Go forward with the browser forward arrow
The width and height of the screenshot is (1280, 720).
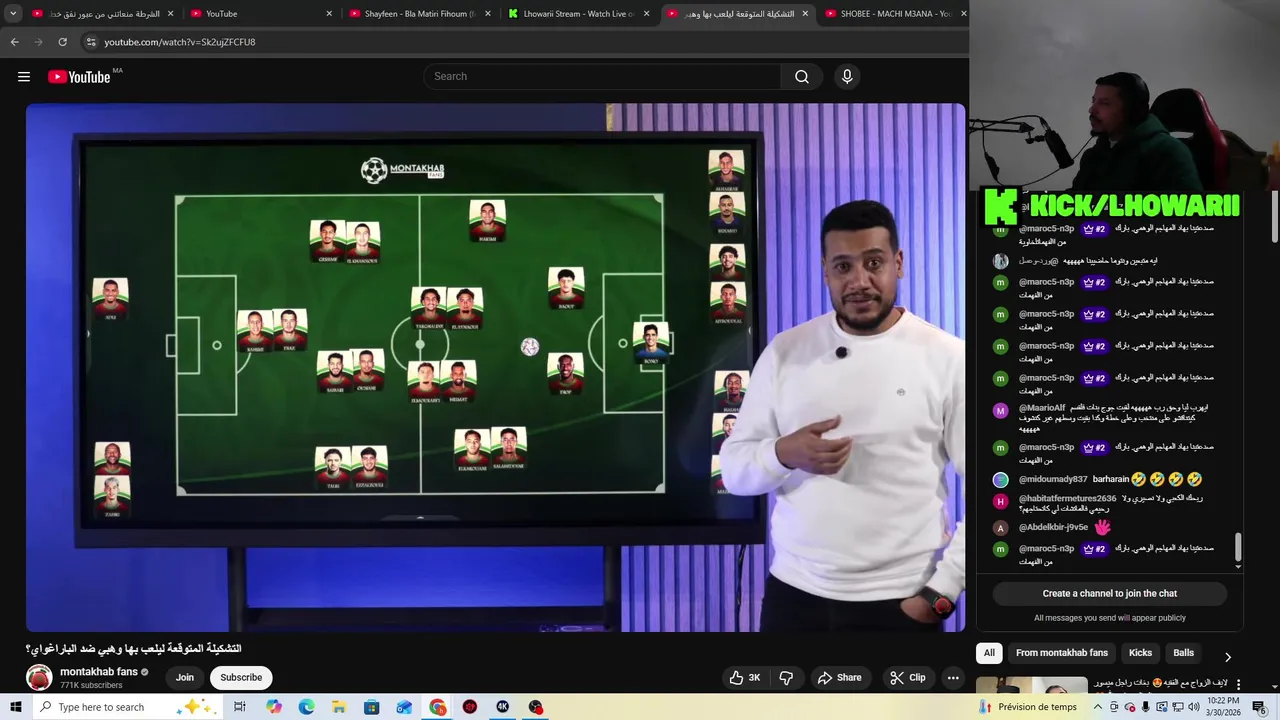pos(38,42)
